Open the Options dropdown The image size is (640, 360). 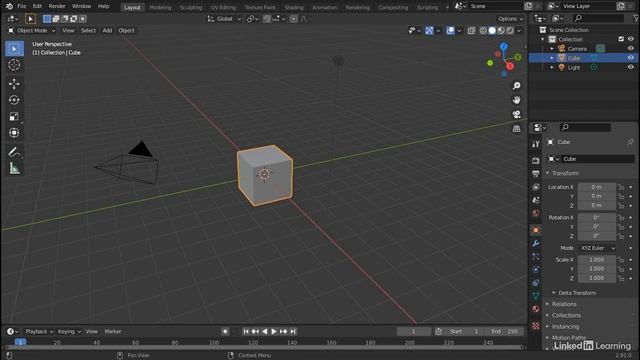tap(510, 19)
